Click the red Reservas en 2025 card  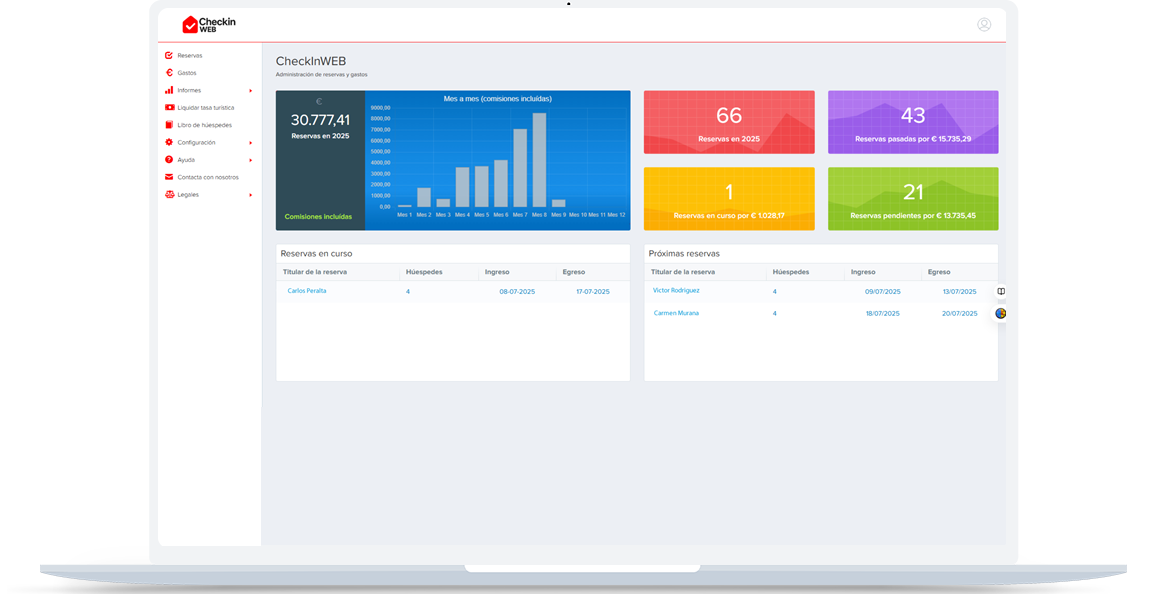pos(728,121)
